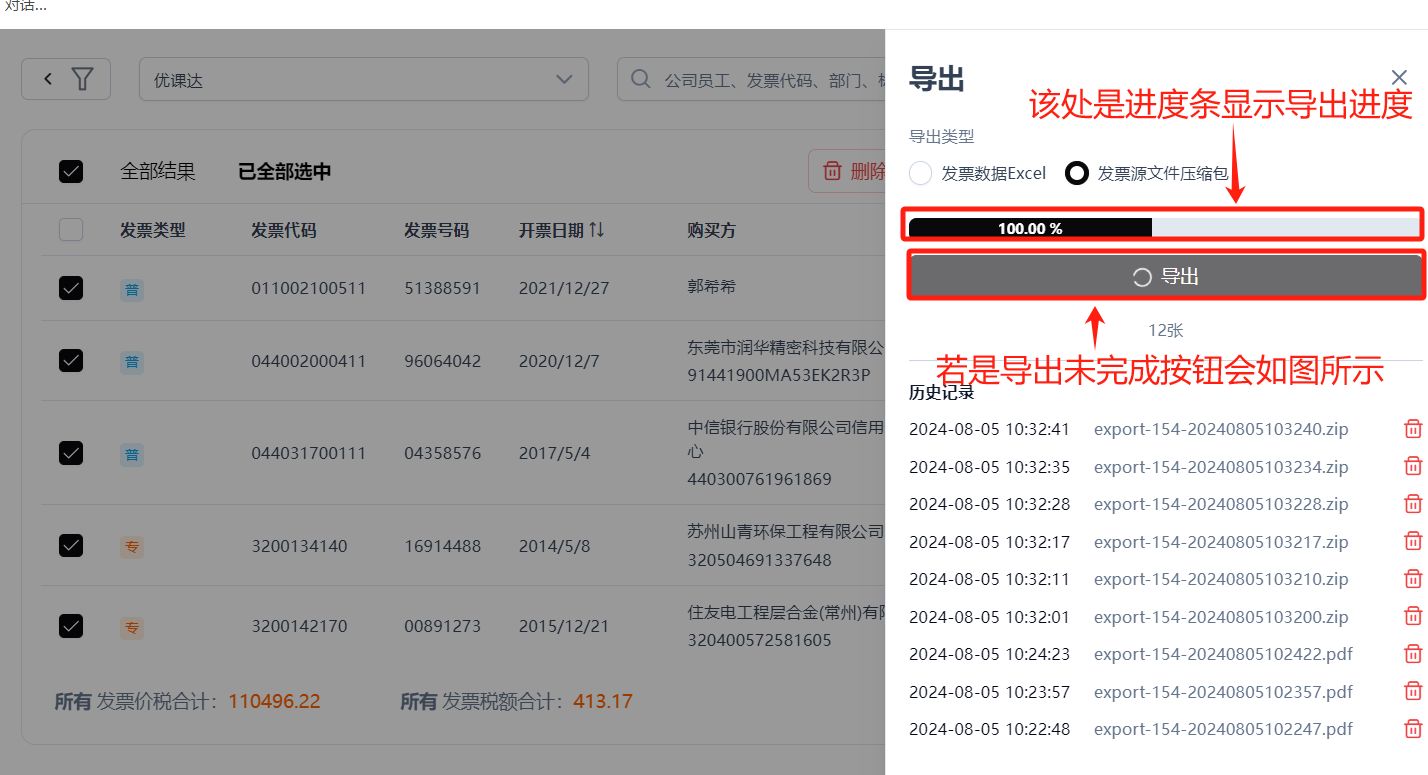Select 发票源文件压缩包 export type
This screenshot has height=775, width=1428.
click(x=1076, y=173)
